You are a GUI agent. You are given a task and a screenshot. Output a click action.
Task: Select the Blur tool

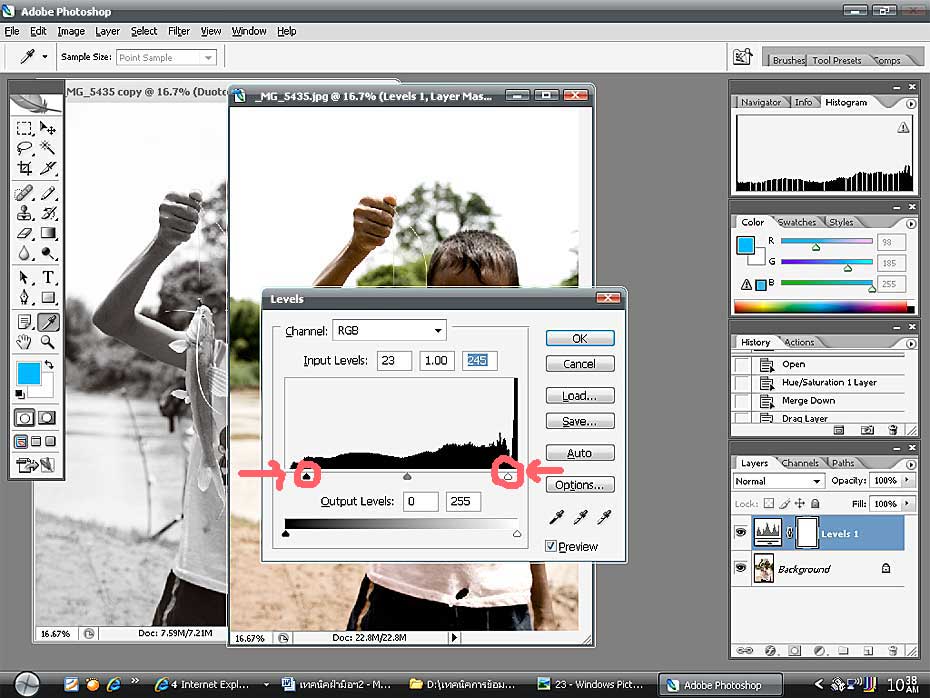pyautogui.click(x=24, y=253)
